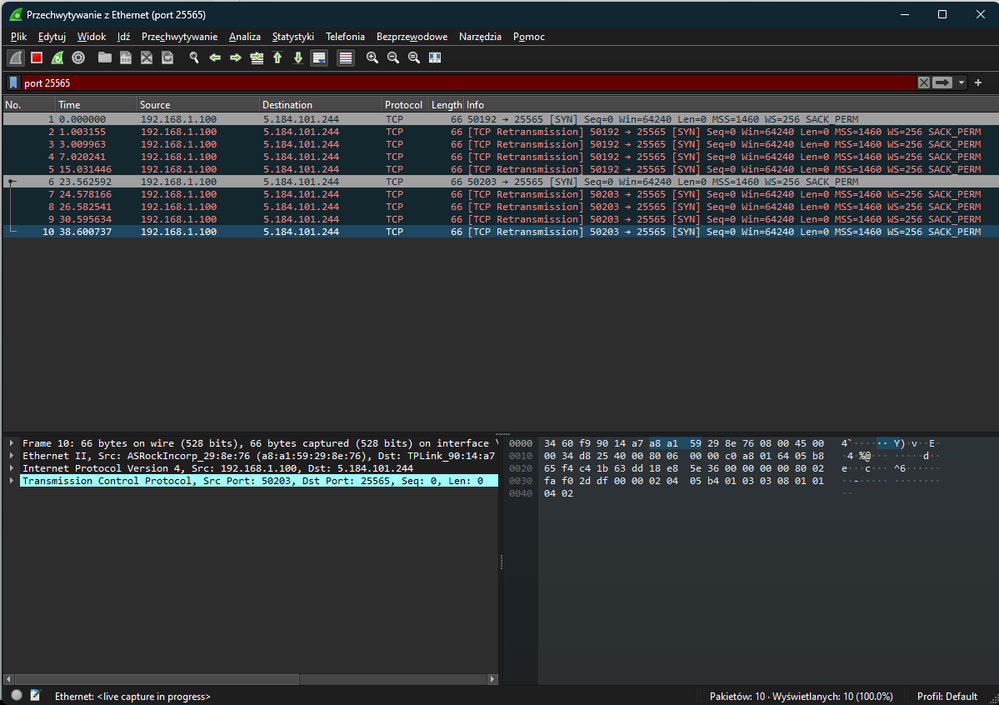Open display filter bookmarks

point(14,83)
